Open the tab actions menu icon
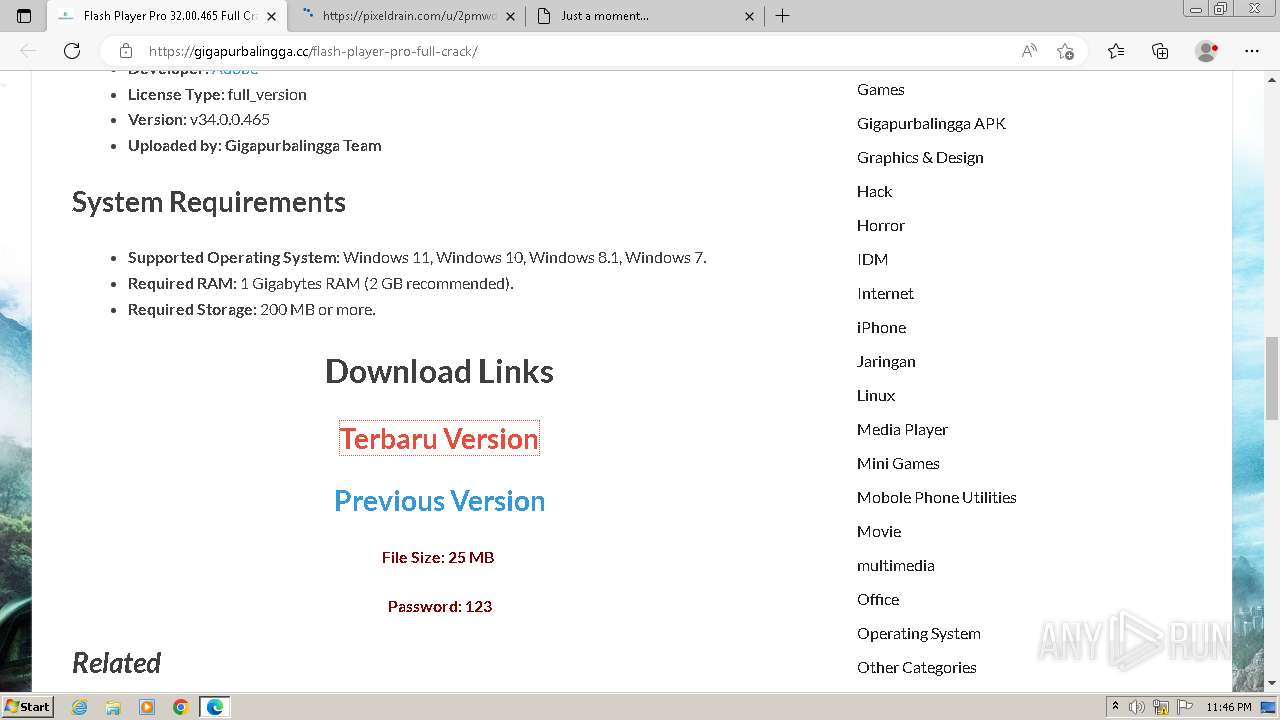The image size is (1280, 720). 24,16
